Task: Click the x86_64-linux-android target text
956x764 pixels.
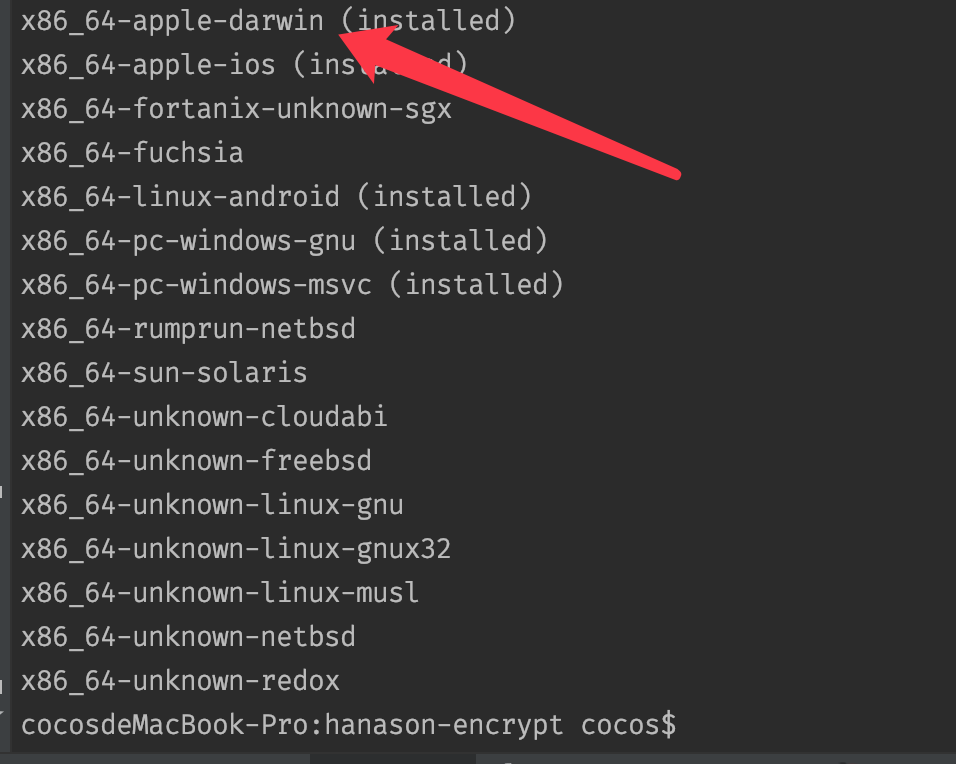Action: (180, 196)
